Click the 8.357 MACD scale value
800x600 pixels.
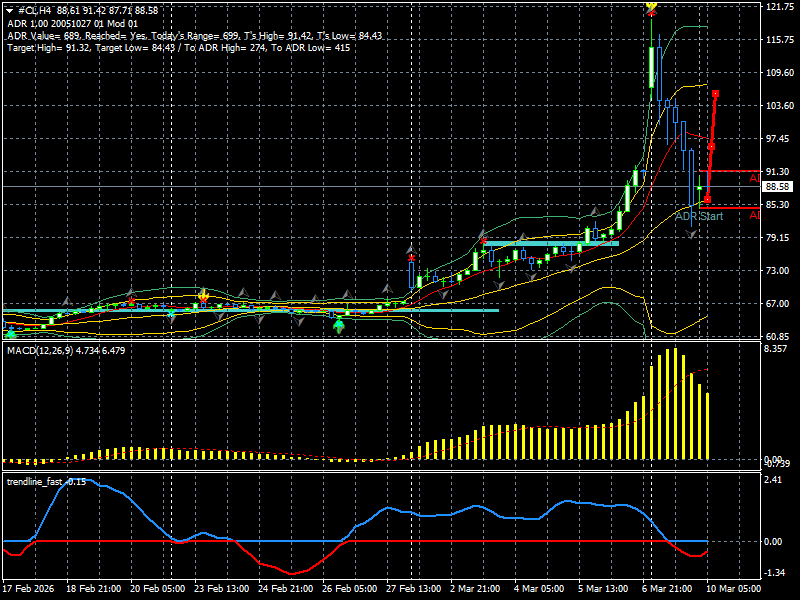click(x=777, y=348)
